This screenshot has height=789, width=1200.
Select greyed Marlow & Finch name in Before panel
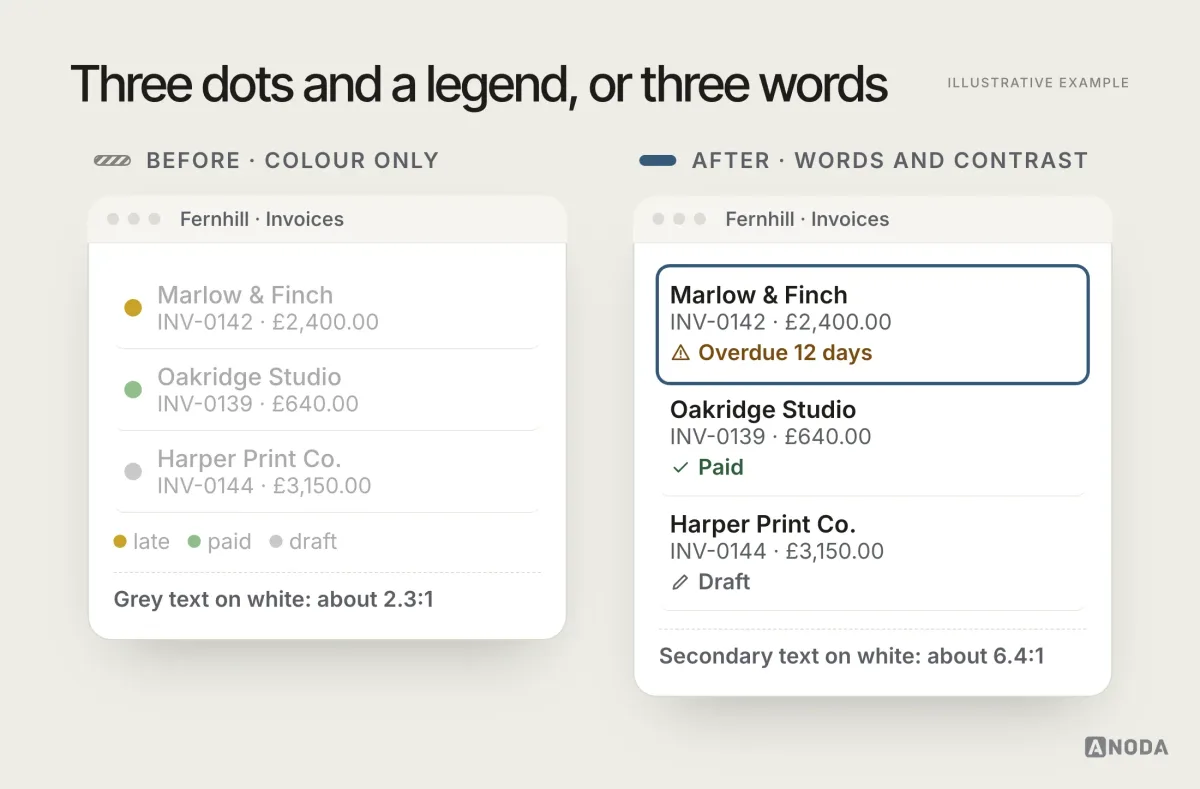point(245,295)
